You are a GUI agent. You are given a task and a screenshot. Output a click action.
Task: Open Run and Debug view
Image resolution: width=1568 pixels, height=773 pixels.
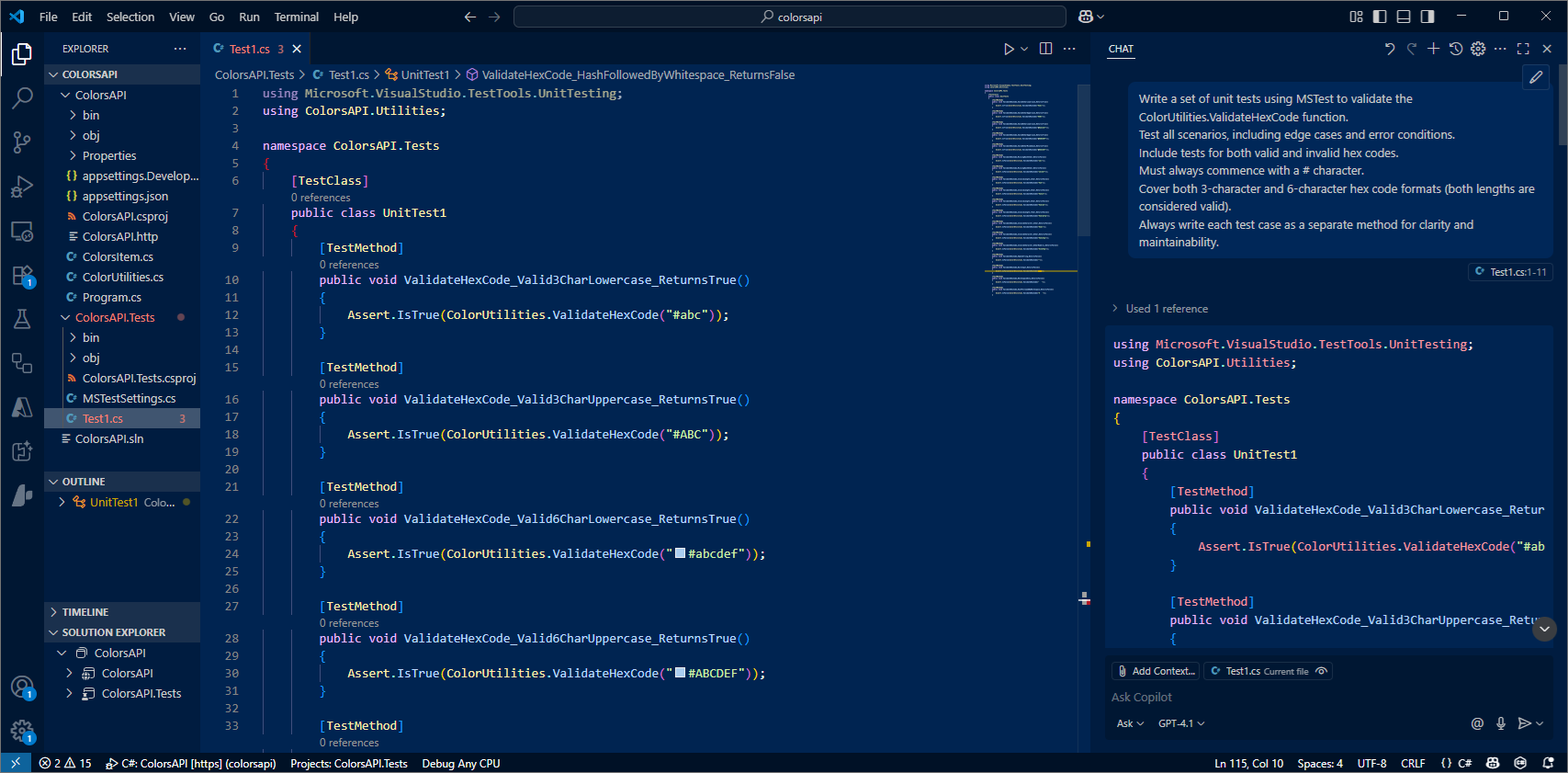pyautogui.click(x=22, y=187)
